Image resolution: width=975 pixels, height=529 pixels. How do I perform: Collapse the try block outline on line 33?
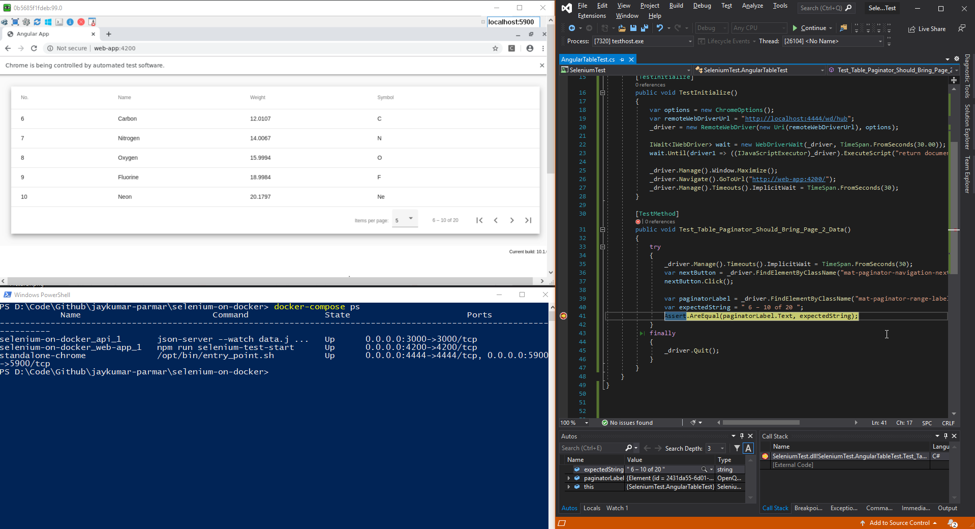coord(602,246)
